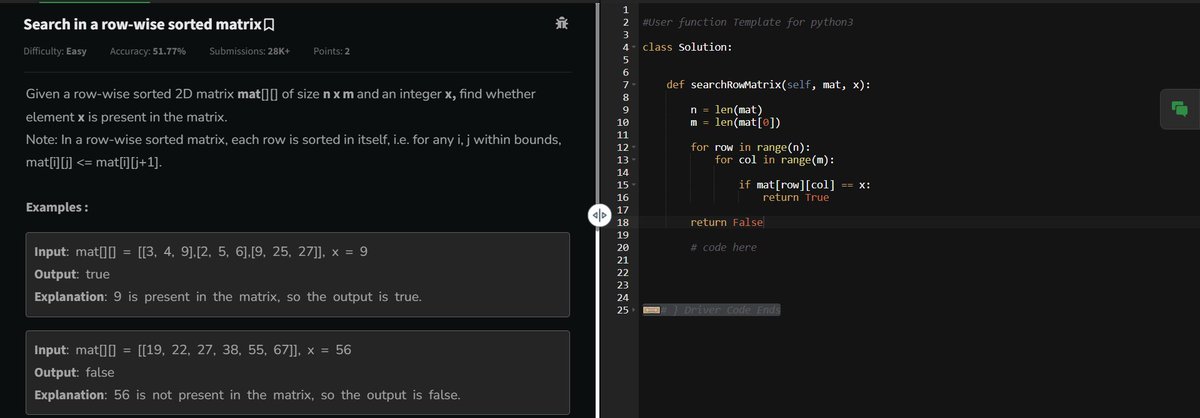This screenshot has height=418, width=1200.
Task: Click the 'Points: 2' label
Action: (331, 51)
